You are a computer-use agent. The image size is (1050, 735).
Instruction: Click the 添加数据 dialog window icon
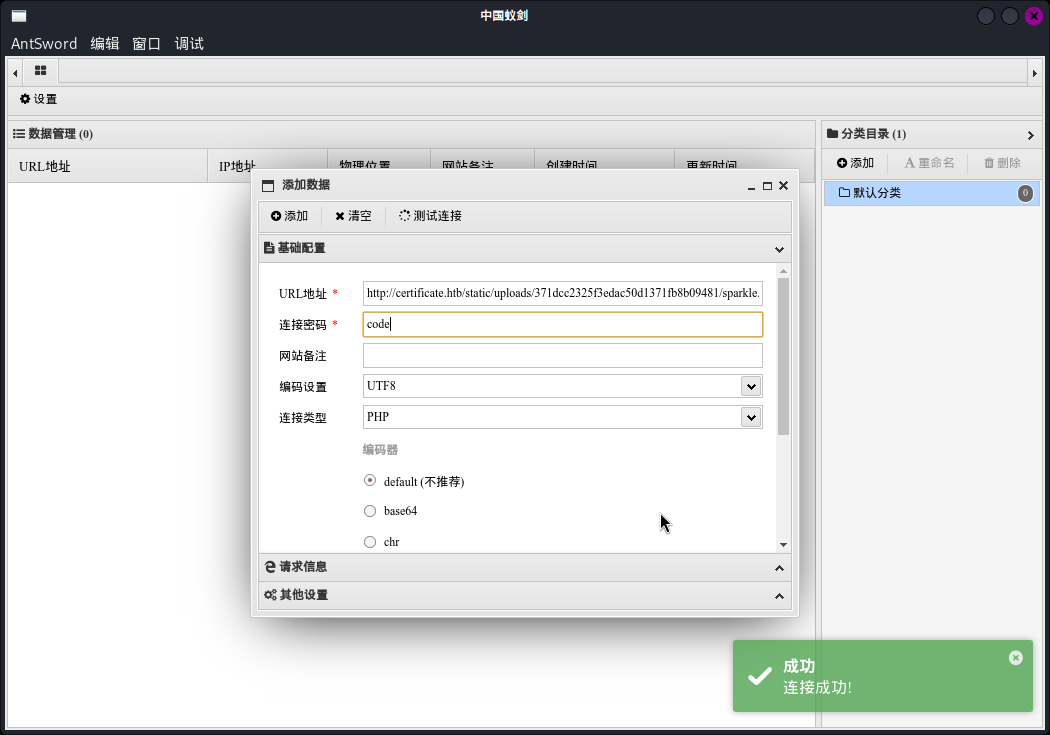coord(268,185)
